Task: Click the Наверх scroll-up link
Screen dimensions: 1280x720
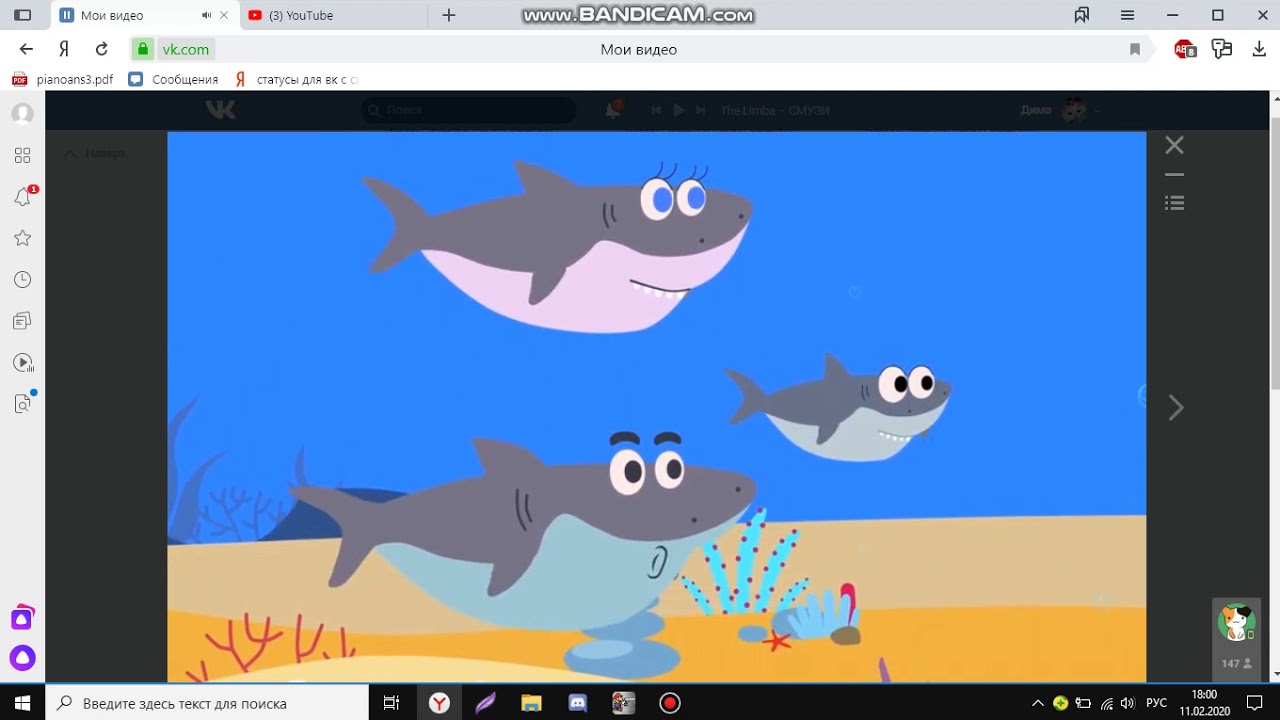Action: pos(96,153)
